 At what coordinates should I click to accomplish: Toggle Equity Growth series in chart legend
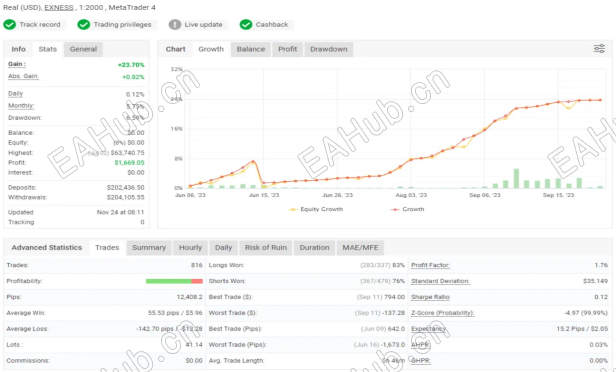tap(316, 209)
